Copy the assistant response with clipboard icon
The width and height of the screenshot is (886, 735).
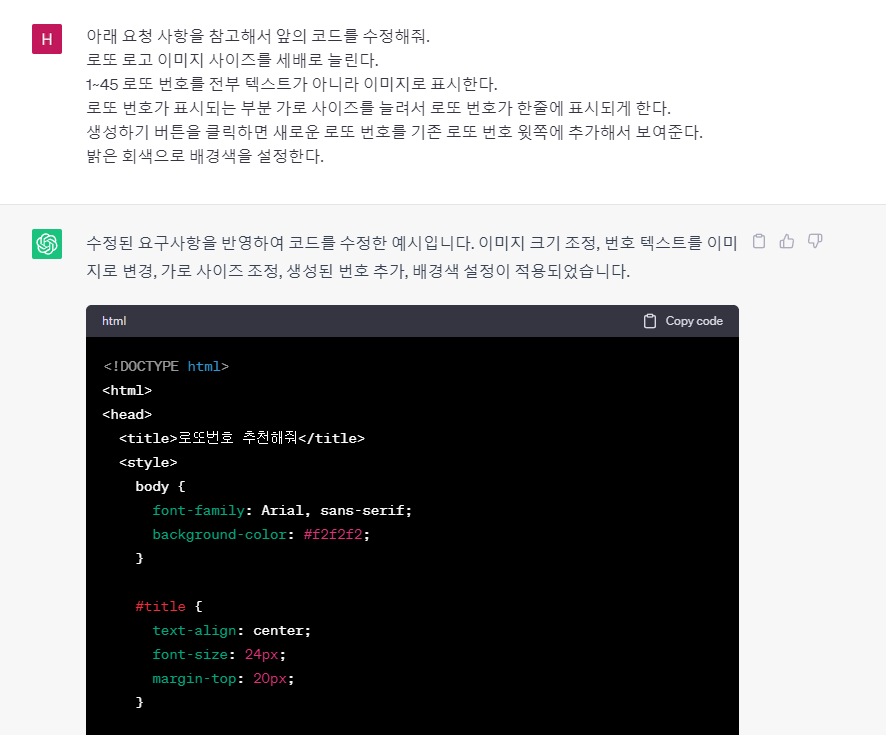pos(759,241)
